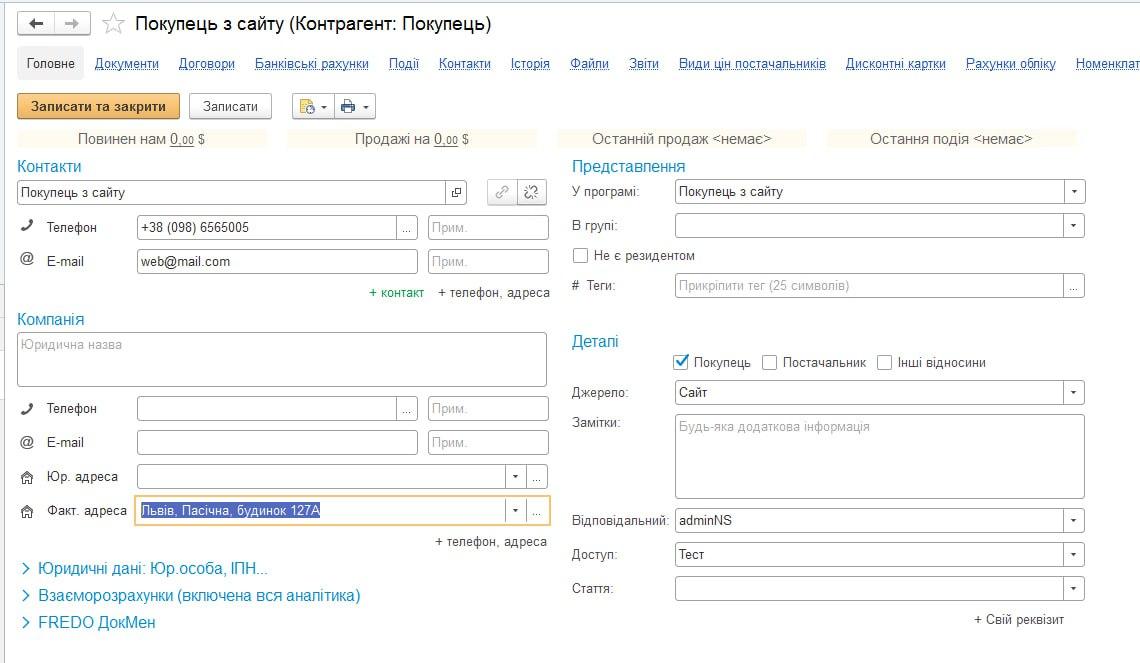This screenshot has width=1140, height=663.
Task: Open the Банківські рахунки tab
Action: (x=311, y=63)
